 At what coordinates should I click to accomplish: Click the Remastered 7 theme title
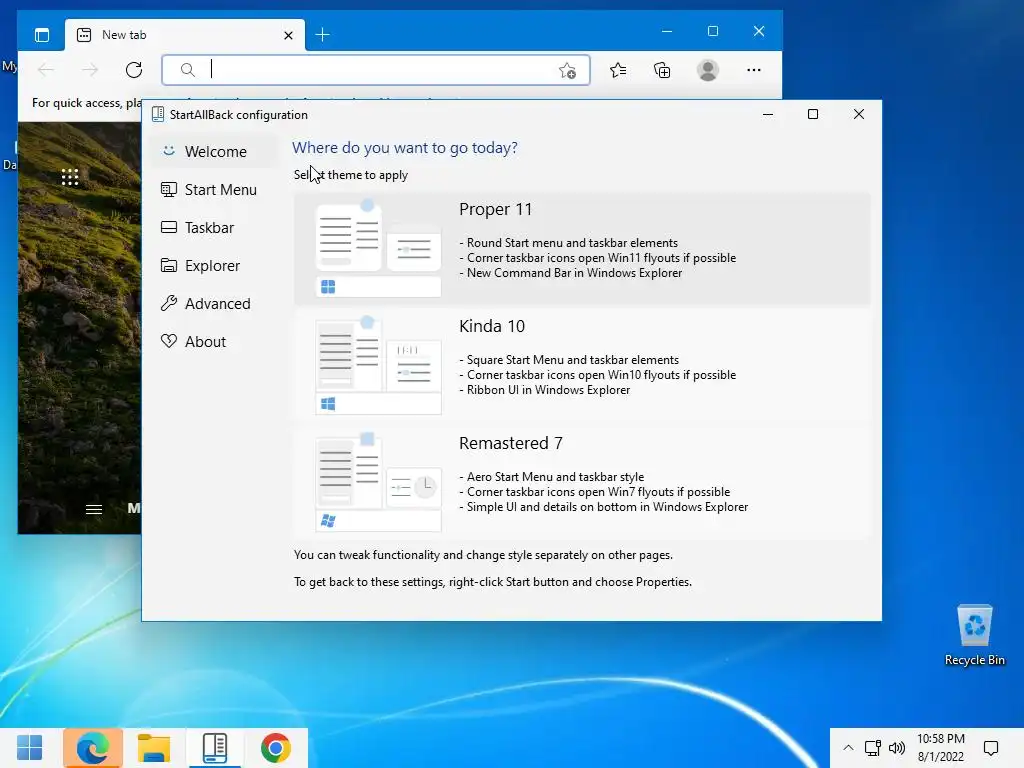511,443
